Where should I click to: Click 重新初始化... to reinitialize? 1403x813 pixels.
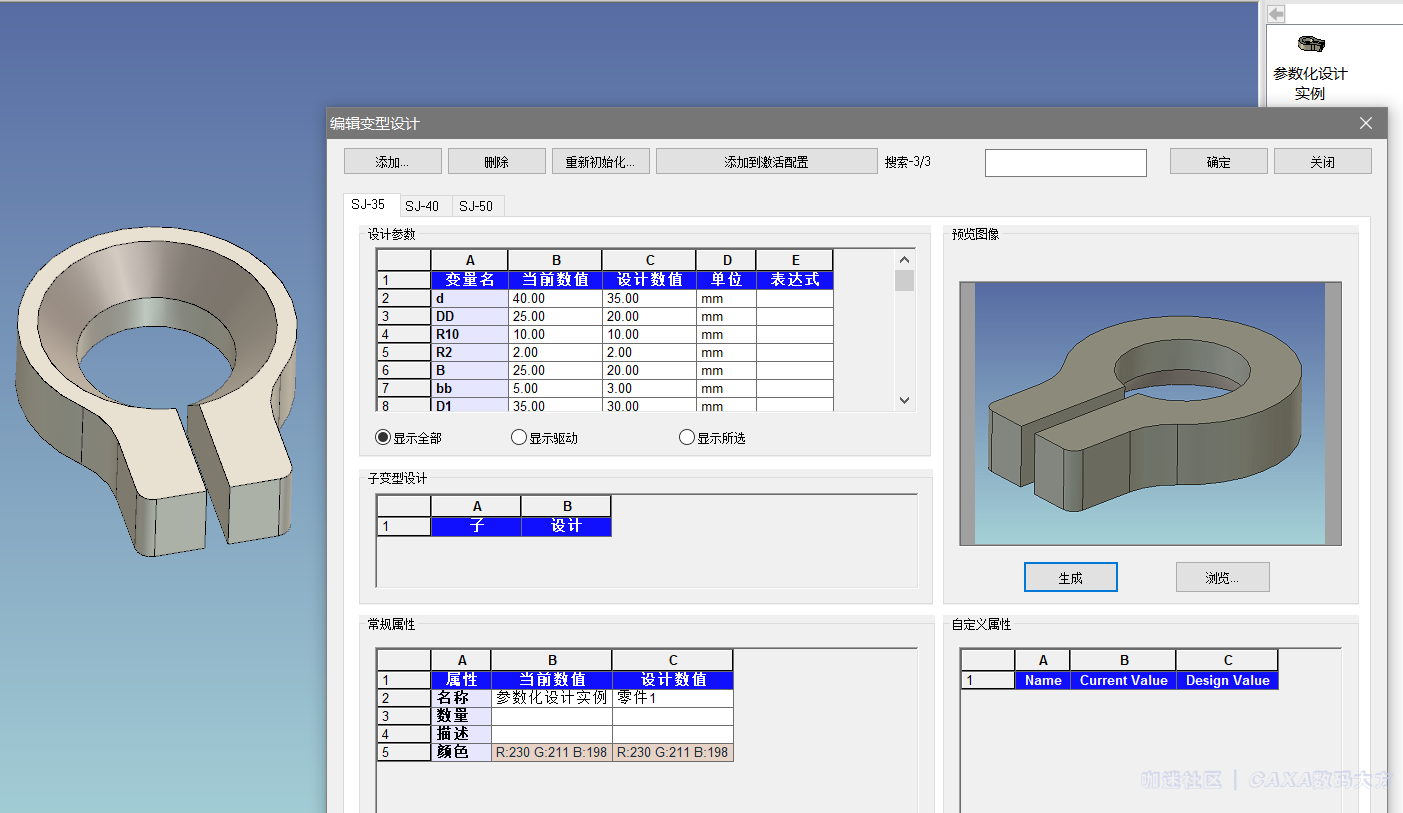point(600,162)
